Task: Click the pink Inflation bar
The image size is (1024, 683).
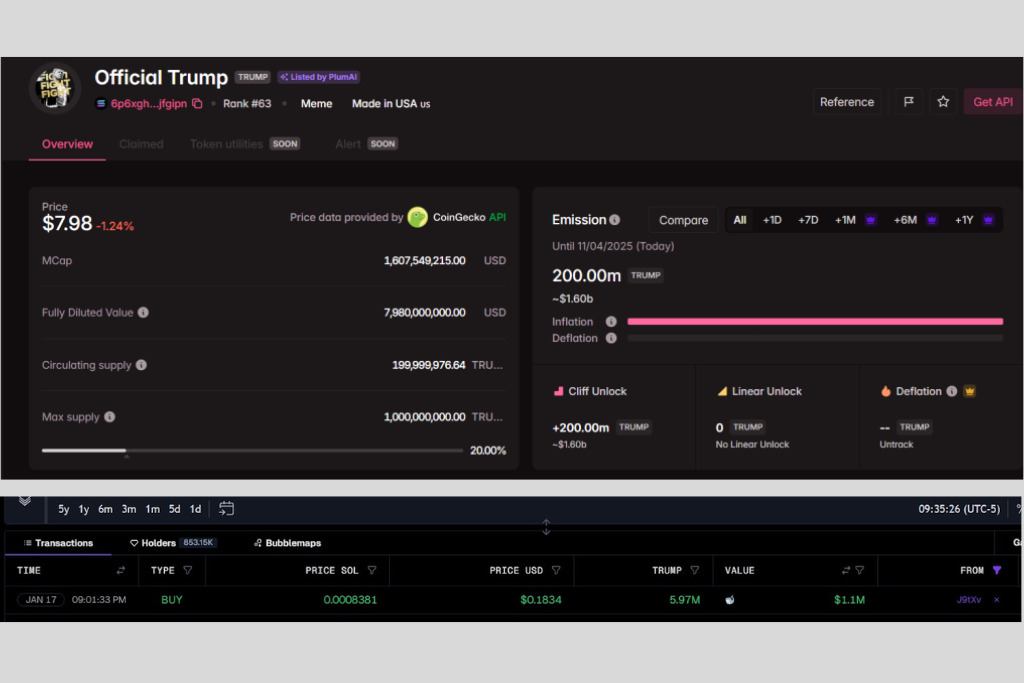Action: (815, 321)
